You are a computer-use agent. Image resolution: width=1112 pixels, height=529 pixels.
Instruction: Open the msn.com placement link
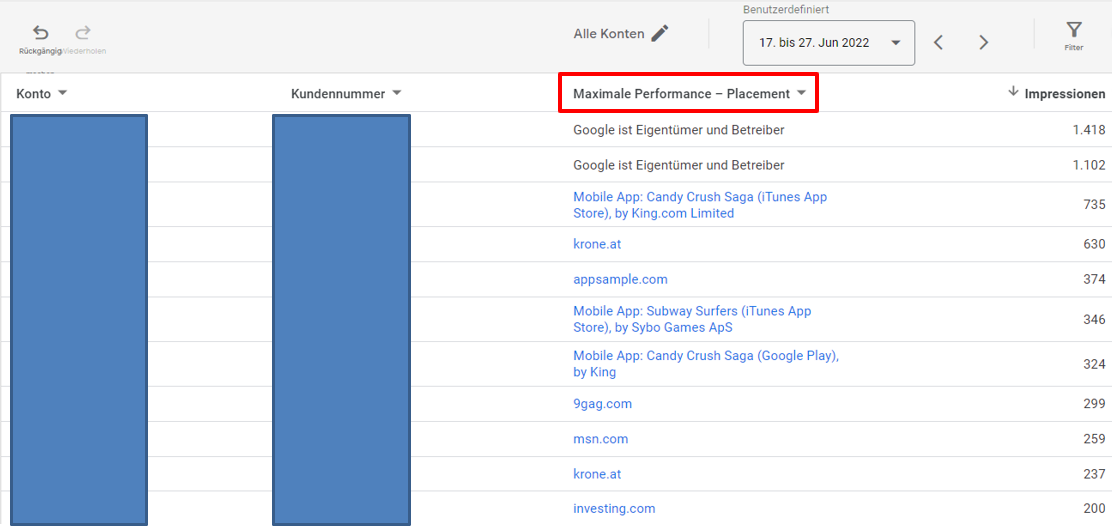click(601, 439)
